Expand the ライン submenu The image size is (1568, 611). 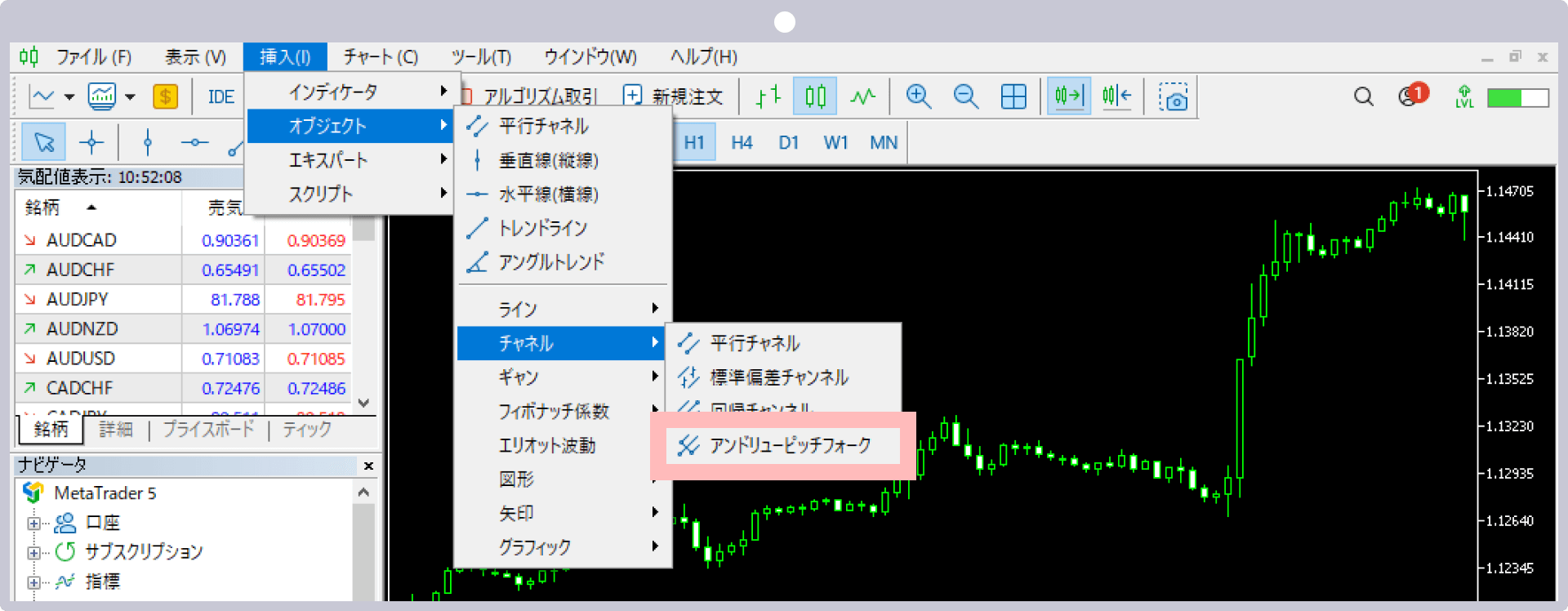point(563,309)
